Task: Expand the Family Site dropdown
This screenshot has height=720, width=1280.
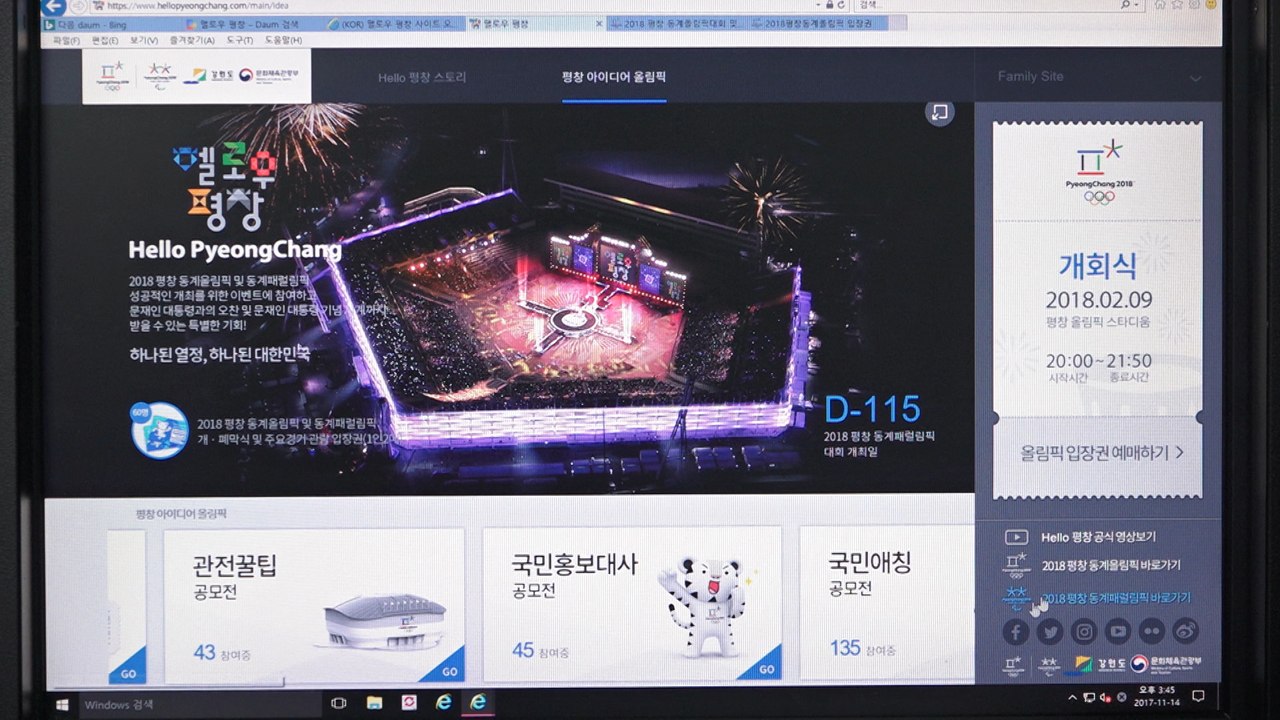Action: click(1099, 77)
